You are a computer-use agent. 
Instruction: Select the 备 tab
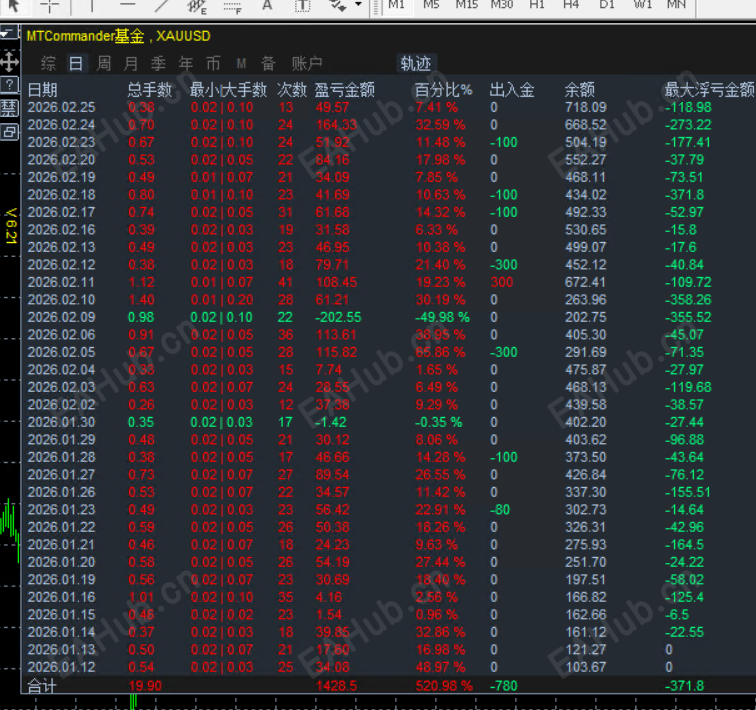click(268, 63)
